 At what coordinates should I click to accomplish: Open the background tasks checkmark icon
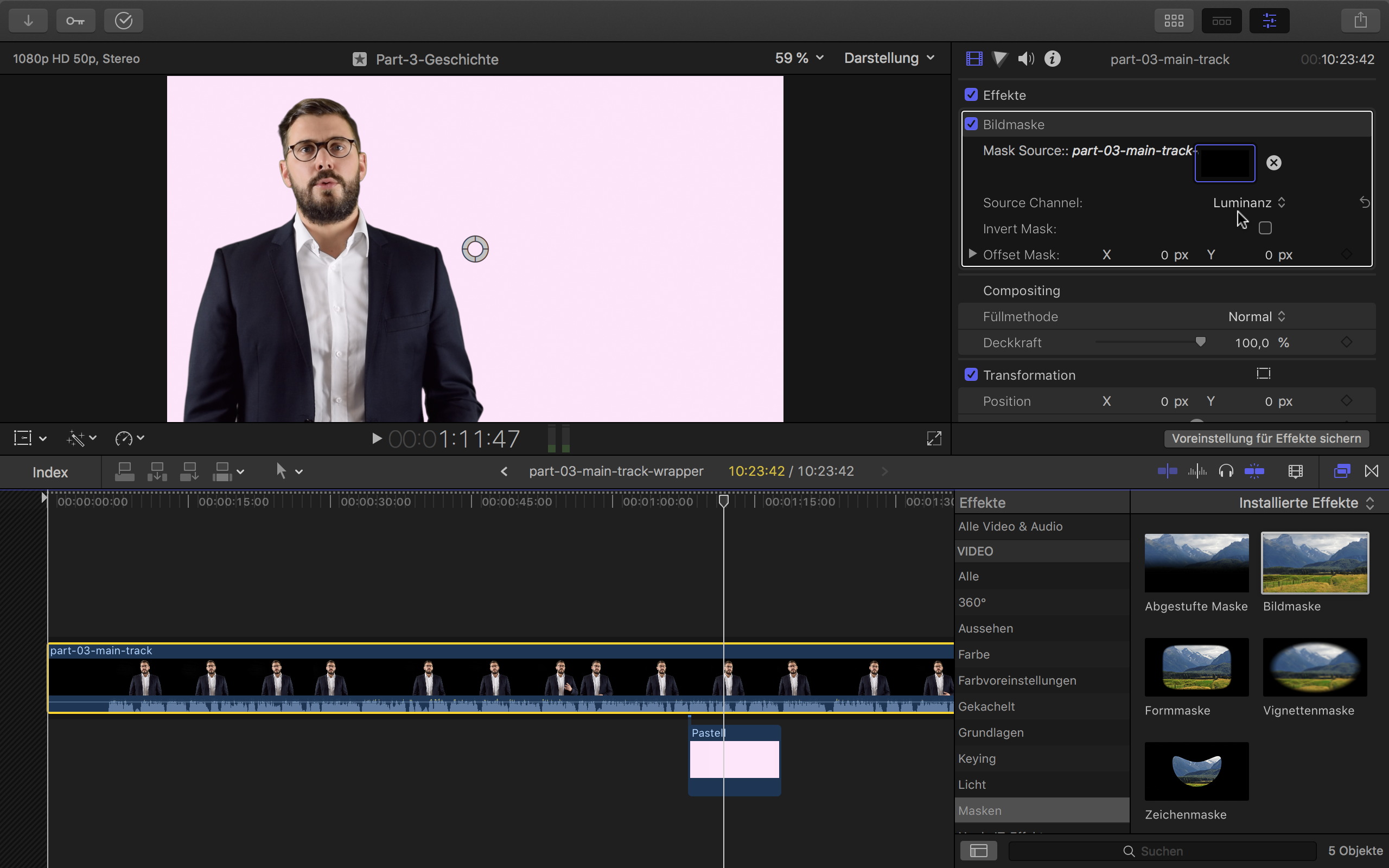[x=123, y=21]
